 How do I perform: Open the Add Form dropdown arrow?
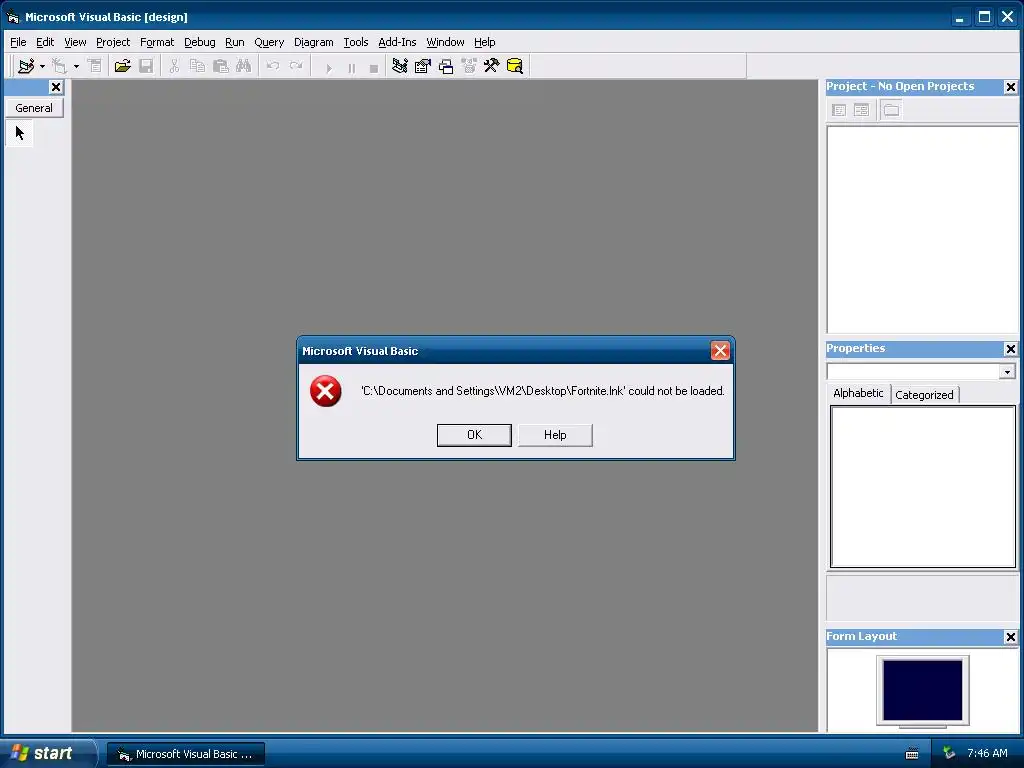[76, 66]
